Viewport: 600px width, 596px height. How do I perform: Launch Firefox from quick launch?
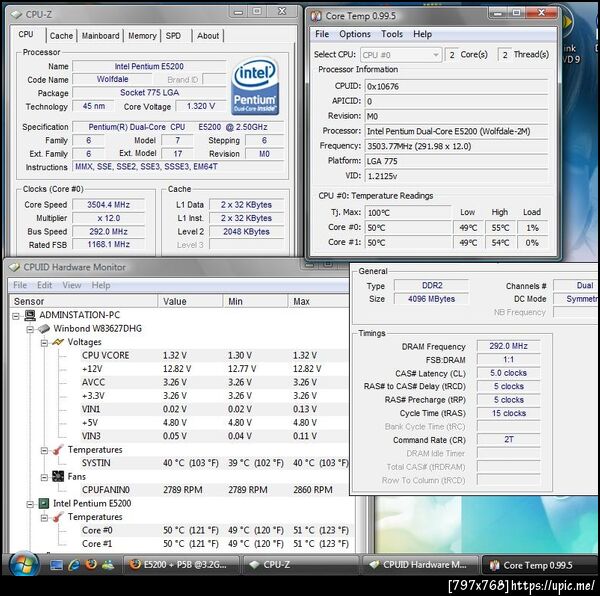(91, 565)
